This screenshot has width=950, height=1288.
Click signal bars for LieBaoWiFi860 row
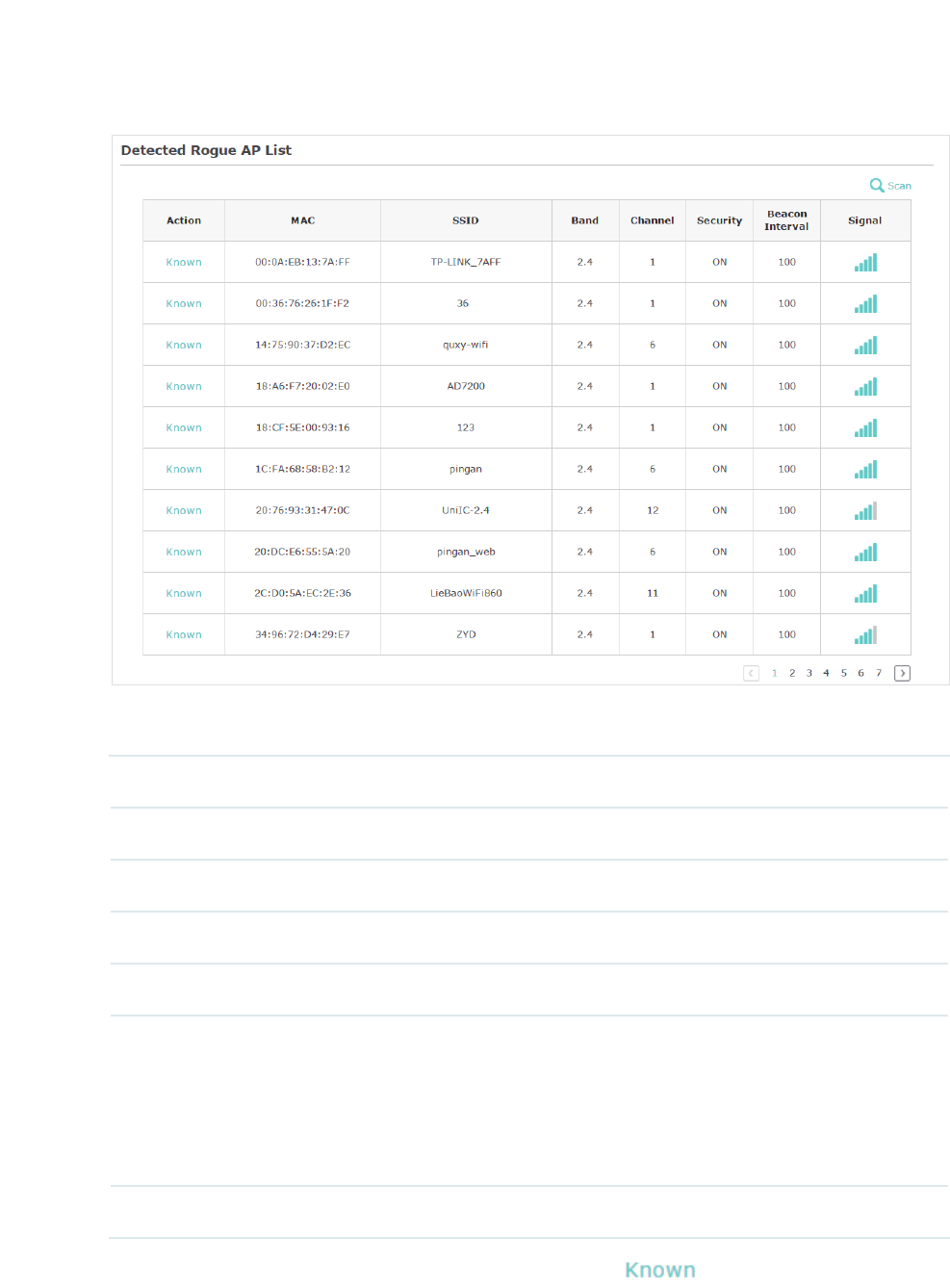(865, 593)
